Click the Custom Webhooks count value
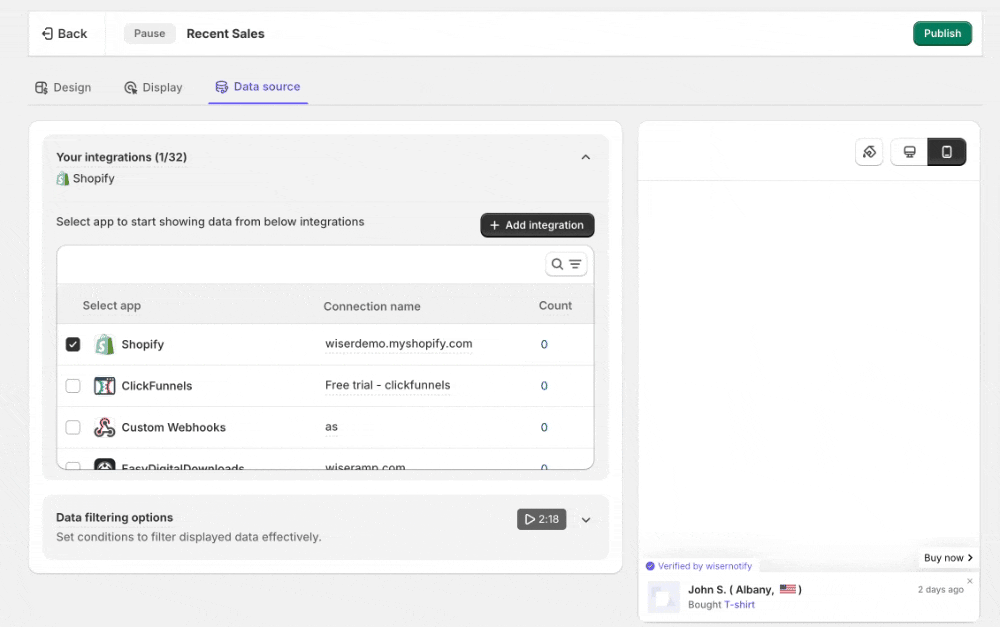The height and width of the screenshot is (627, 1000). 544,427
